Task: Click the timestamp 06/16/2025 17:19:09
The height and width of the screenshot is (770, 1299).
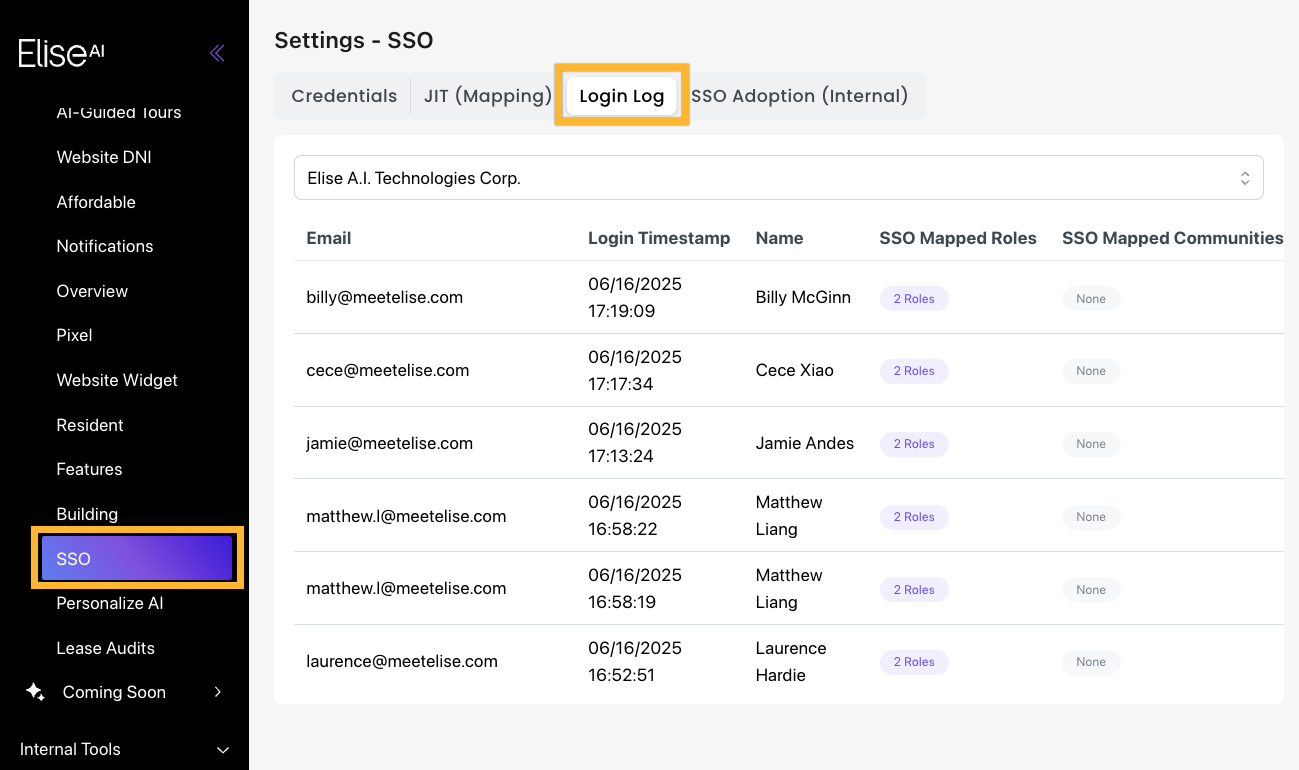Action: point(635,298)
